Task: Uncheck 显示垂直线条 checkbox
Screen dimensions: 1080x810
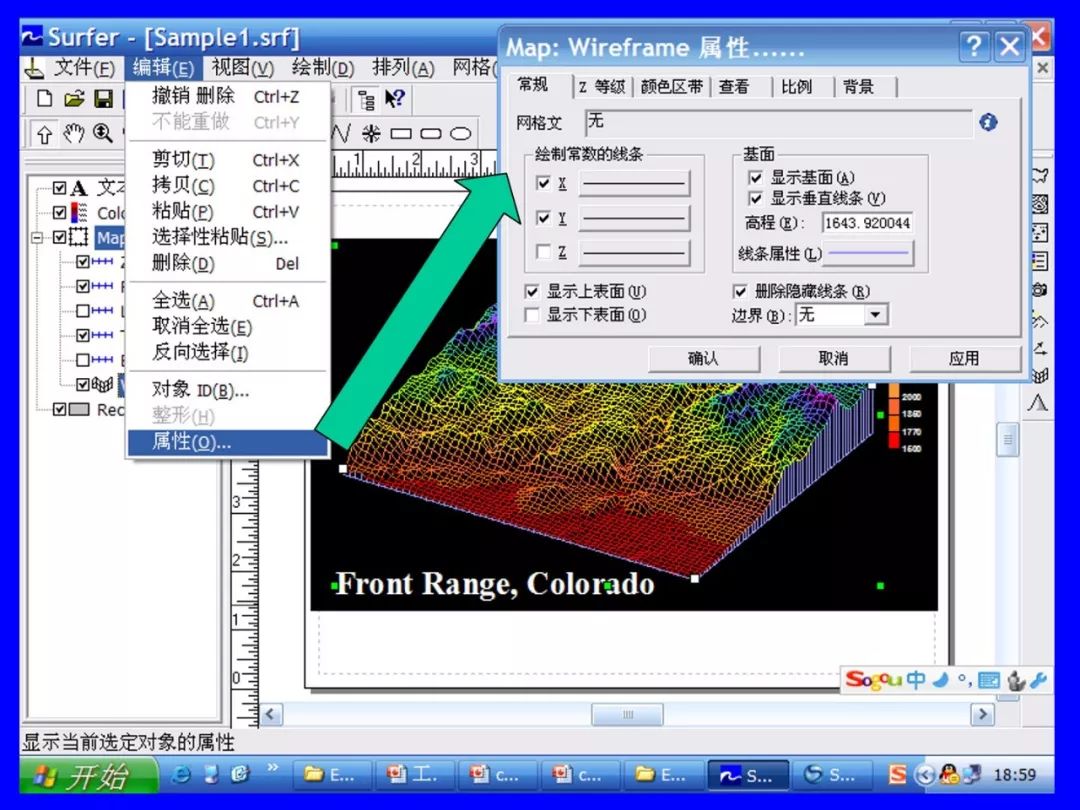Action: [x=756, y=198]
